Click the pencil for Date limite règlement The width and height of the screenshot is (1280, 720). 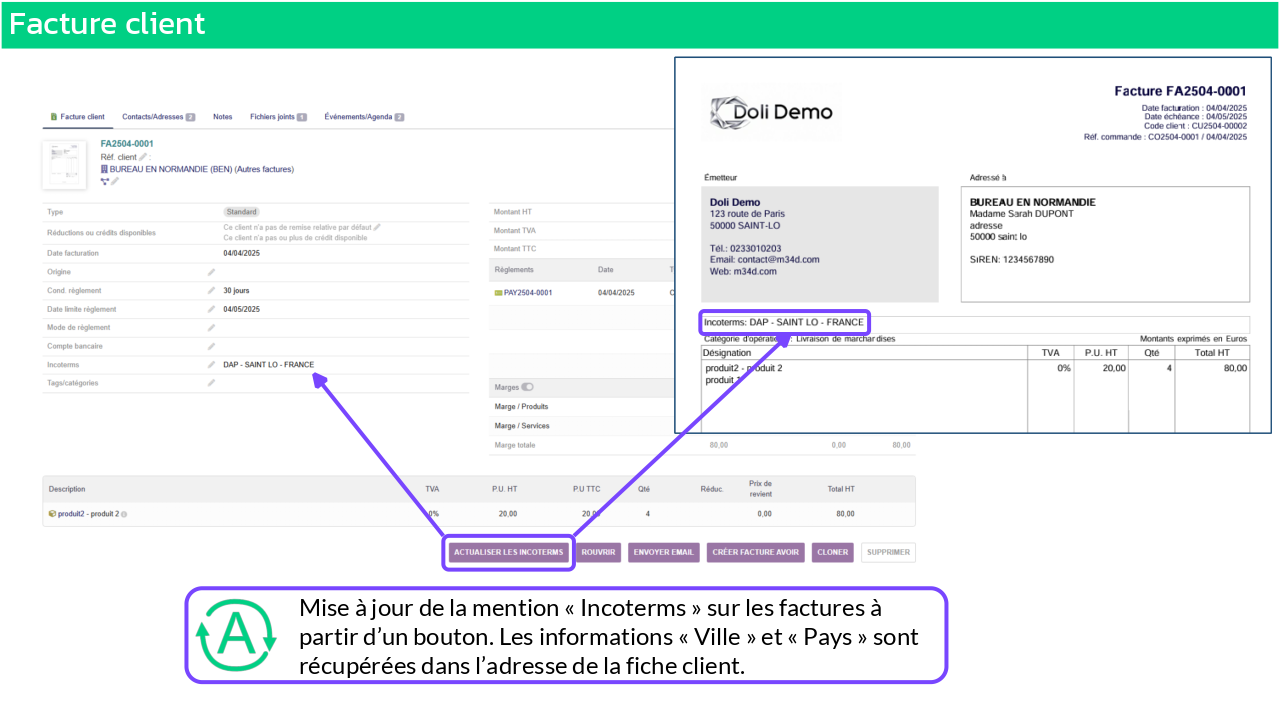click(x=211, y=309)
